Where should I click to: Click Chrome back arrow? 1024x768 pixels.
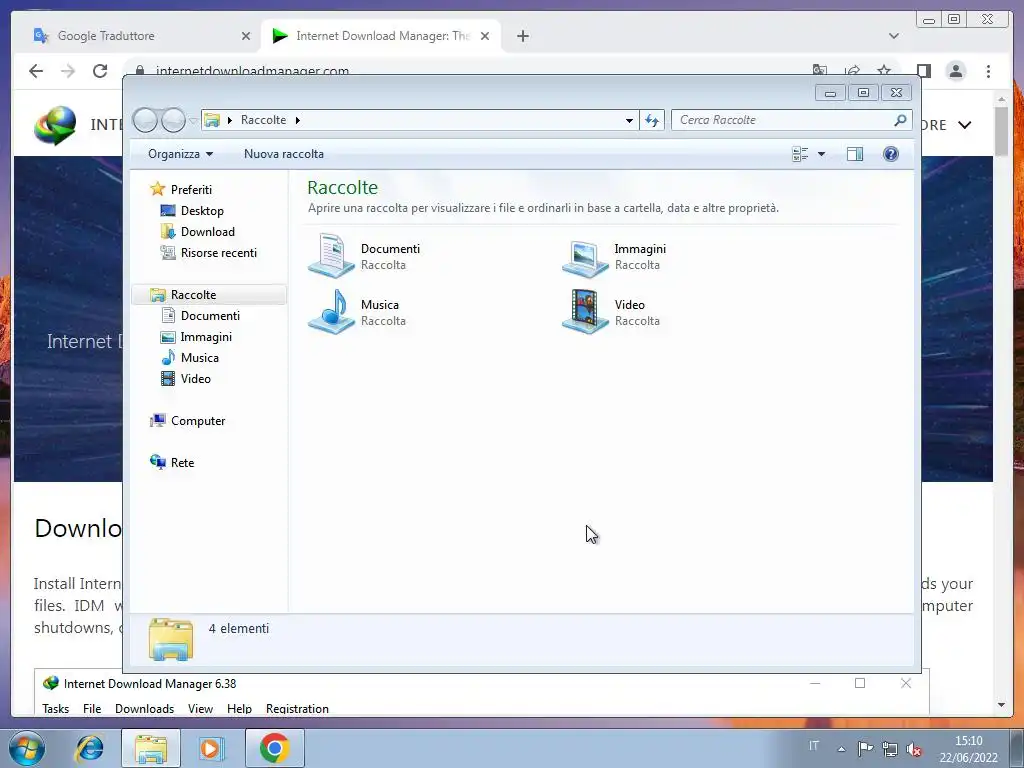tap(36, 71)
